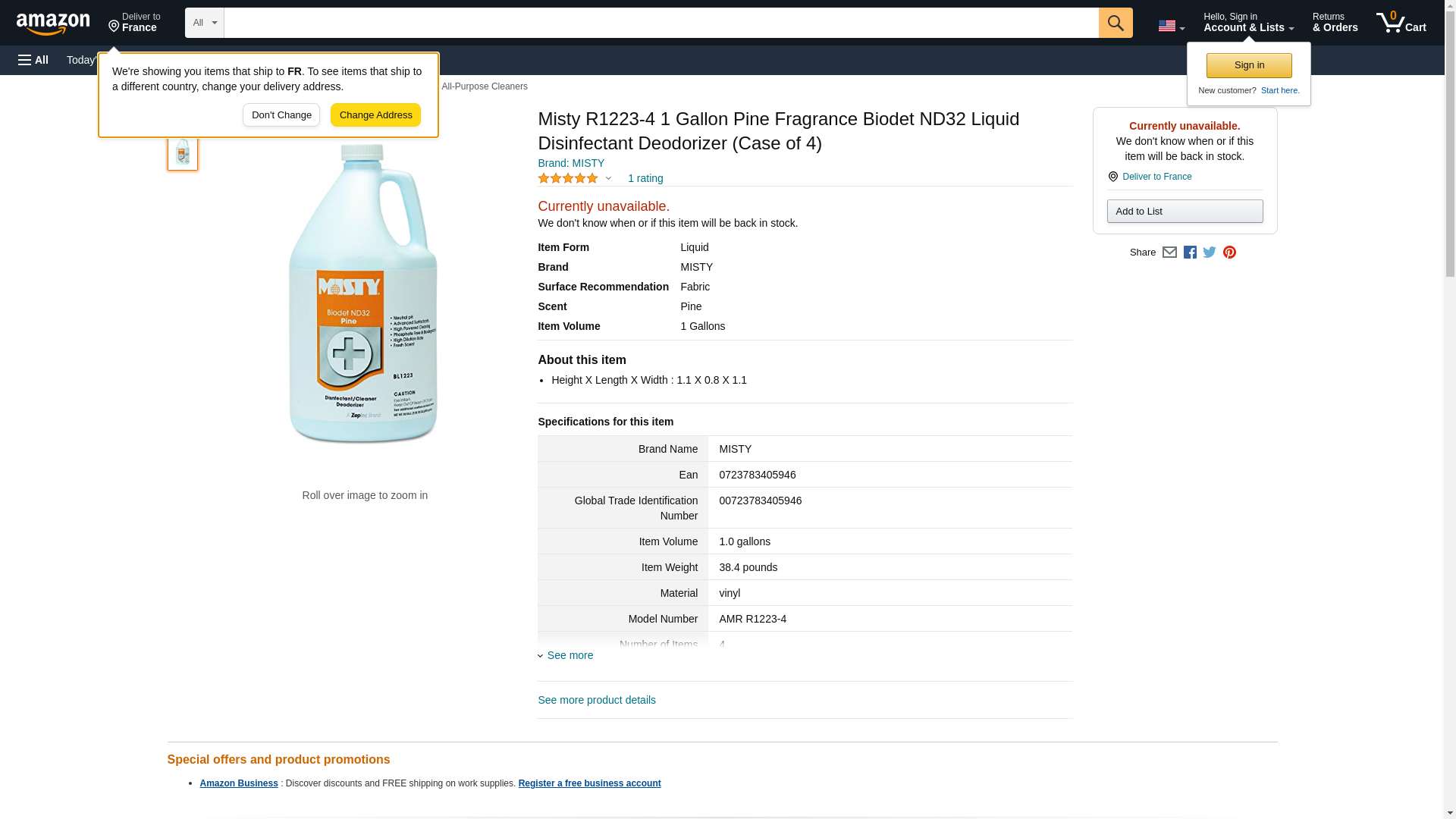
Task: Click the Amazon logo
Action: point(53,24)
